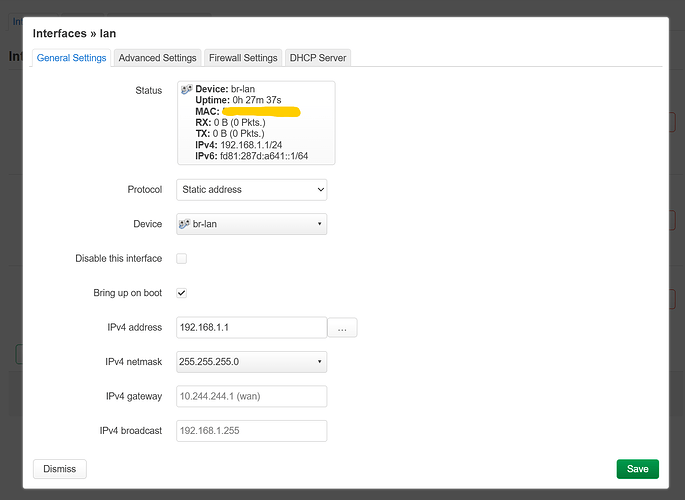Focus the IPv4 gateway input
This screenshot has width=685, height=500.
[251, 396]
